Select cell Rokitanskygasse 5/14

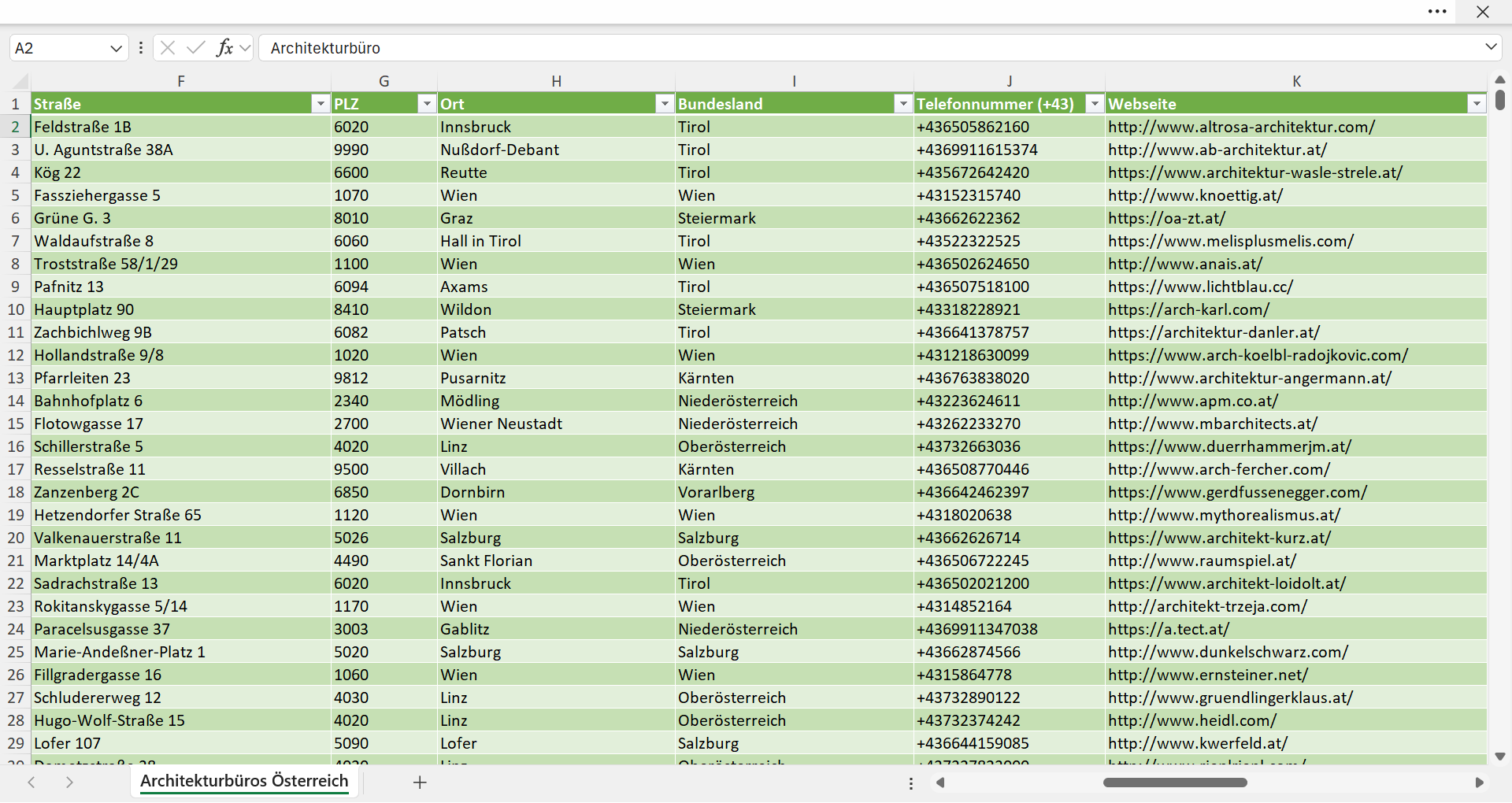click(181, 606)
